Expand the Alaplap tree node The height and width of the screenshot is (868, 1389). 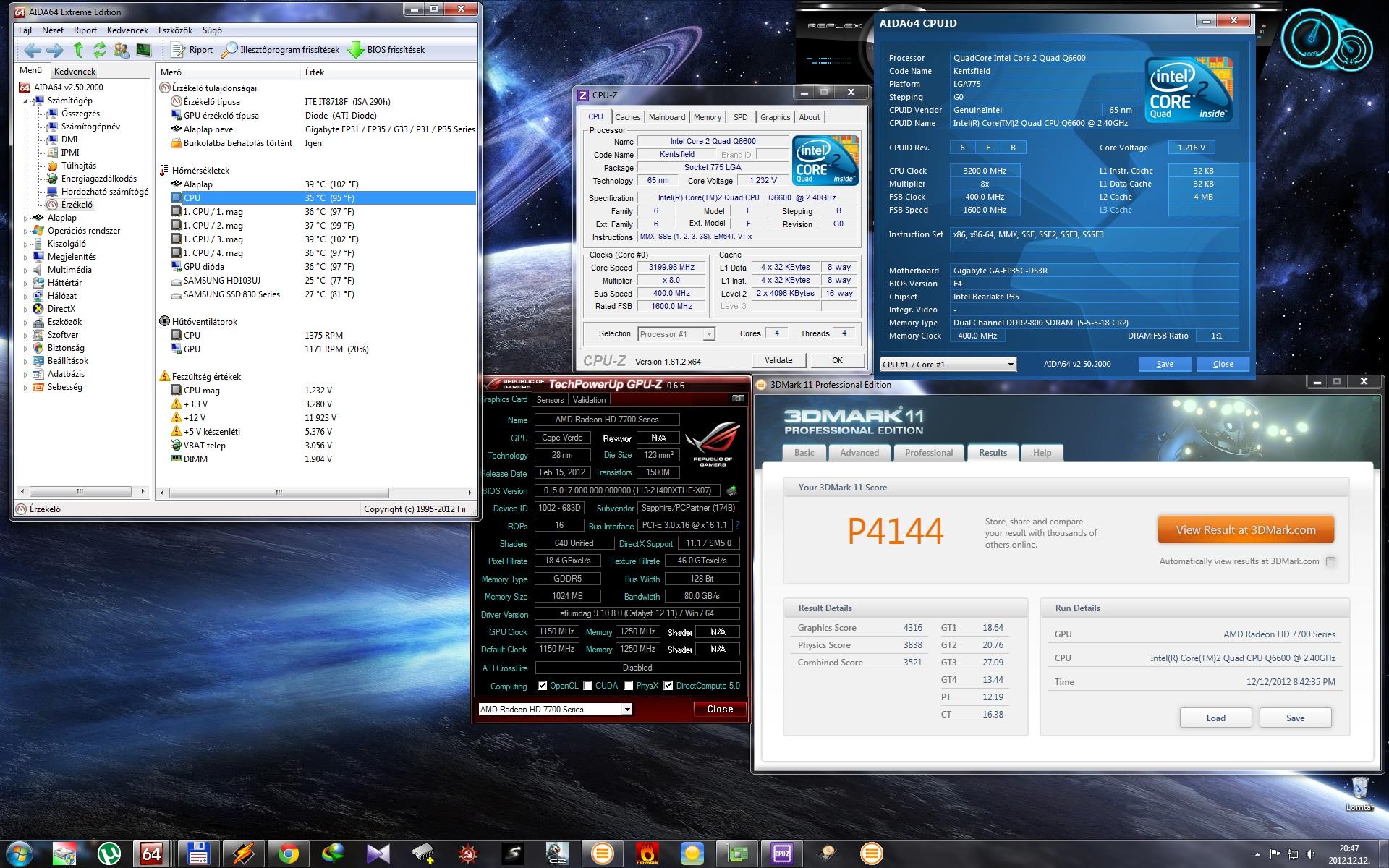click(26, 218)
